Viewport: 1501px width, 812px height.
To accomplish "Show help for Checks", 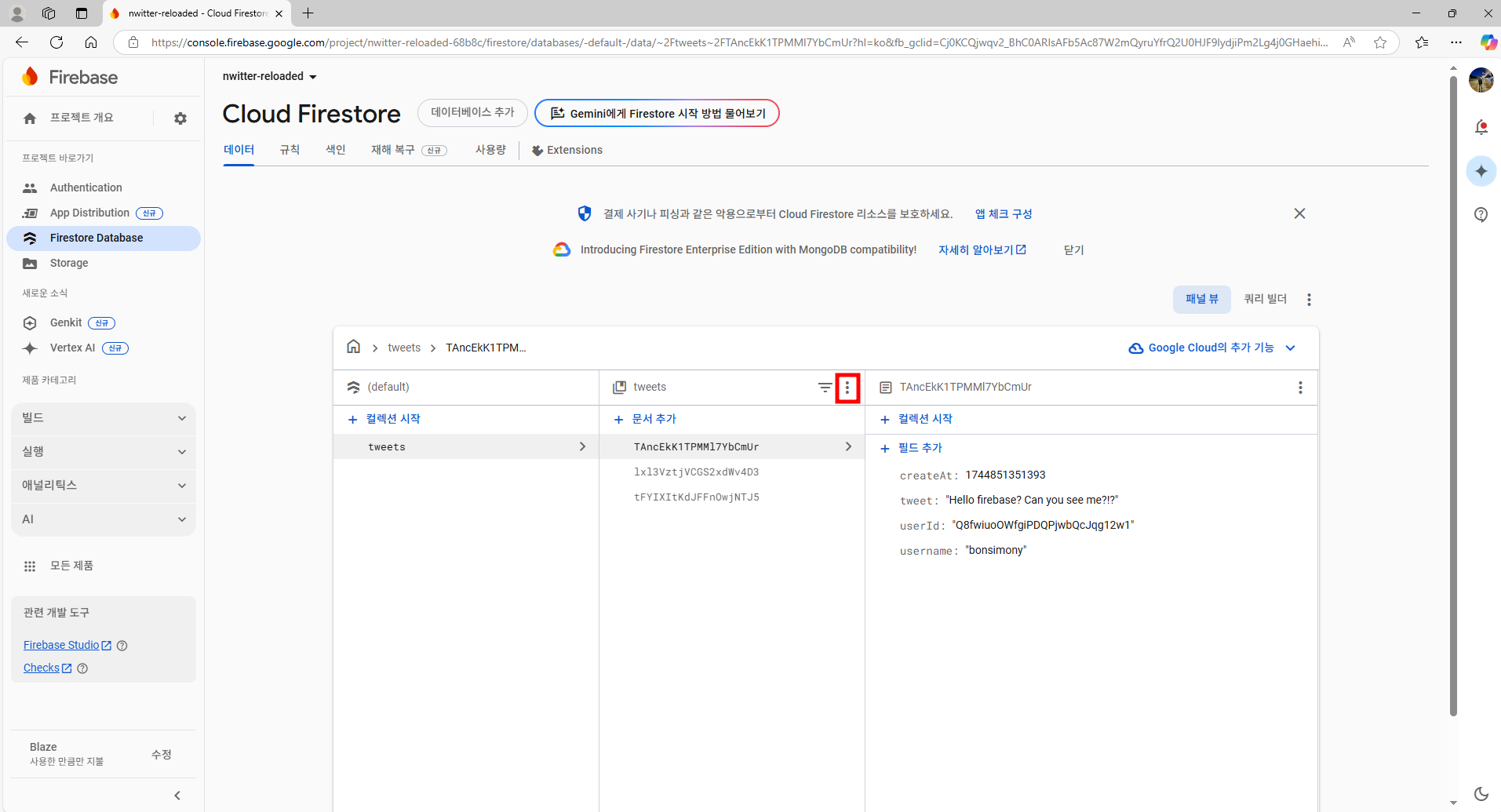I will (x=82, y=668).
